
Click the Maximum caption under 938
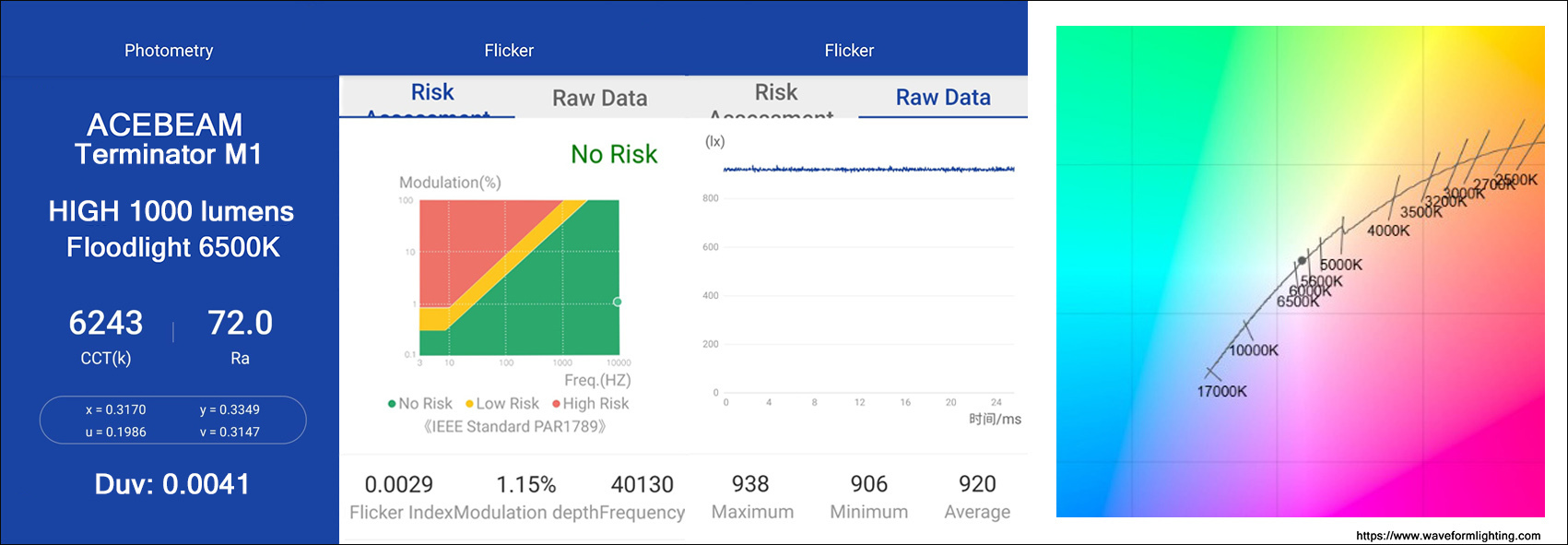click(x=752, y=512)
